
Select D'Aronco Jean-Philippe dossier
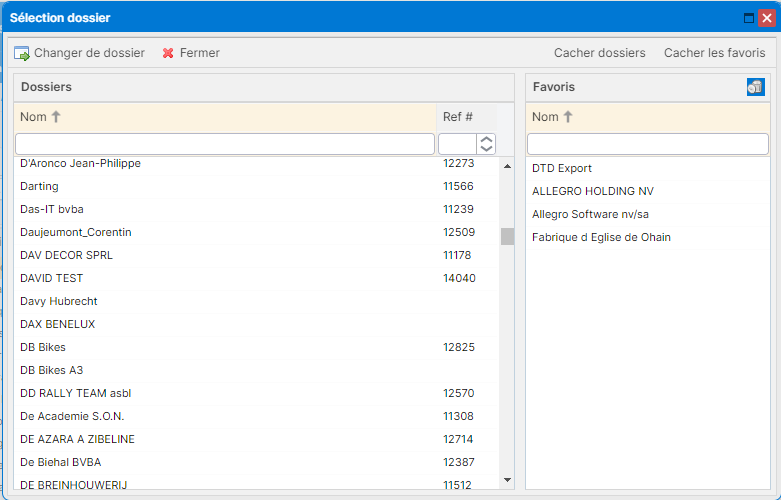click(256, 163)
